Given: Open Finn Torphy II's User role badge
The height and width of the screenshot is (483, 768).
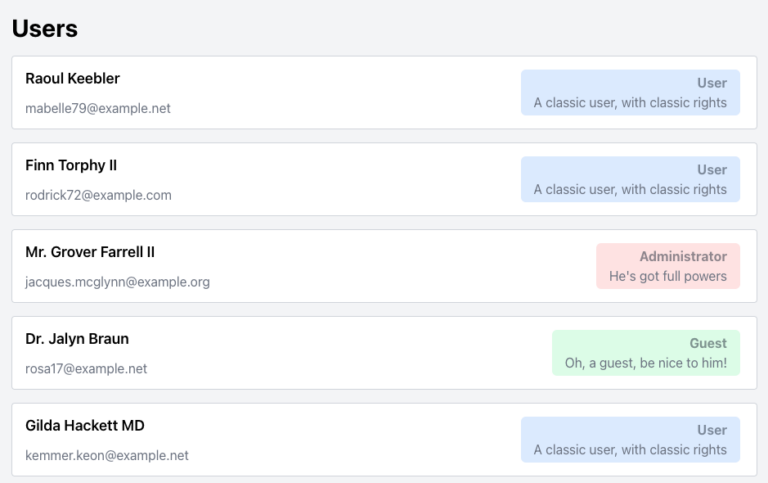Looking at the screenshot, I should (x=630, y=179).
